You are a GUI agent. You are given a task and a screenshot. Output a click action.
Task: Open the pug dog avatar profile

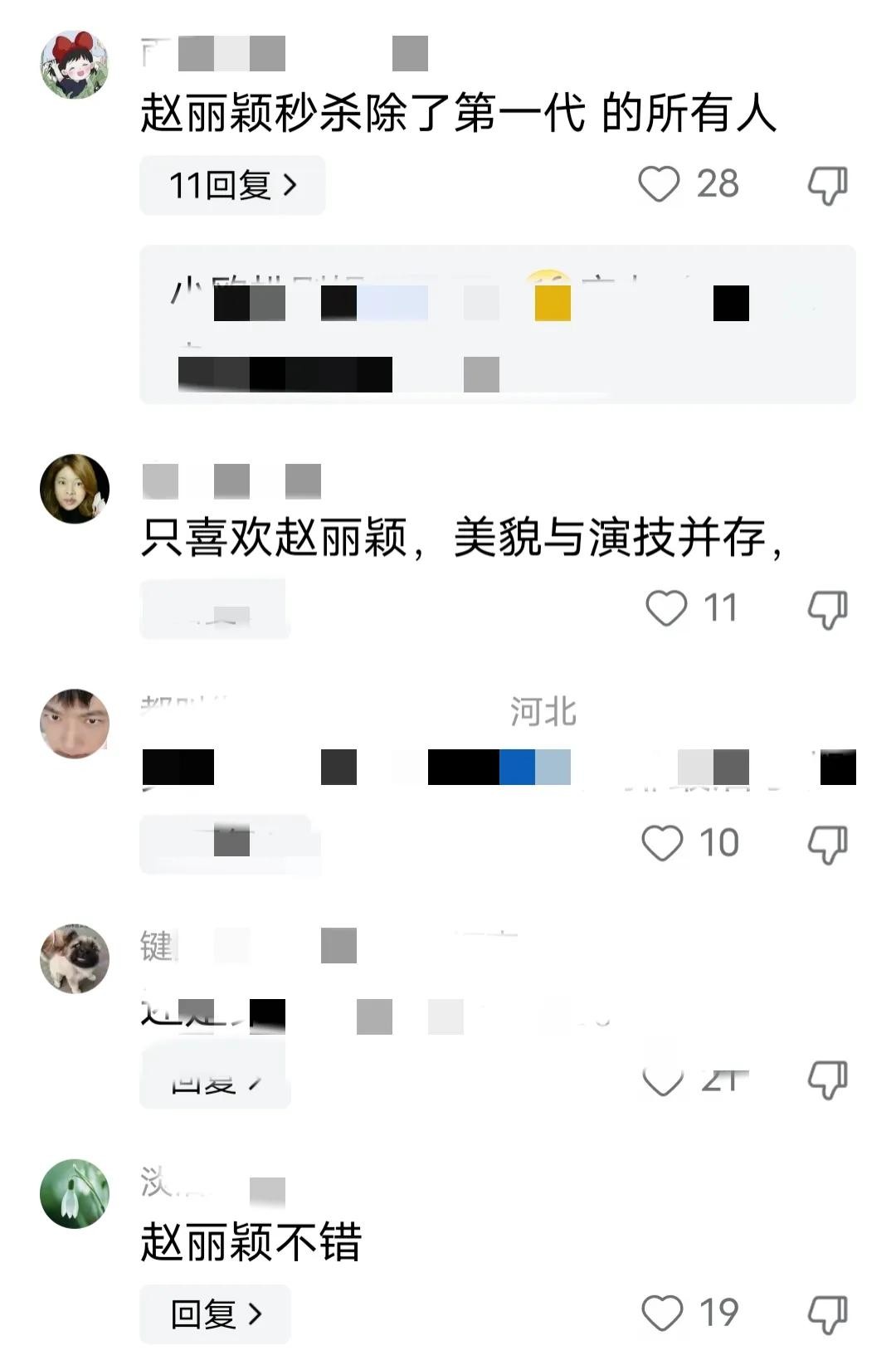(x=75, y=958)
